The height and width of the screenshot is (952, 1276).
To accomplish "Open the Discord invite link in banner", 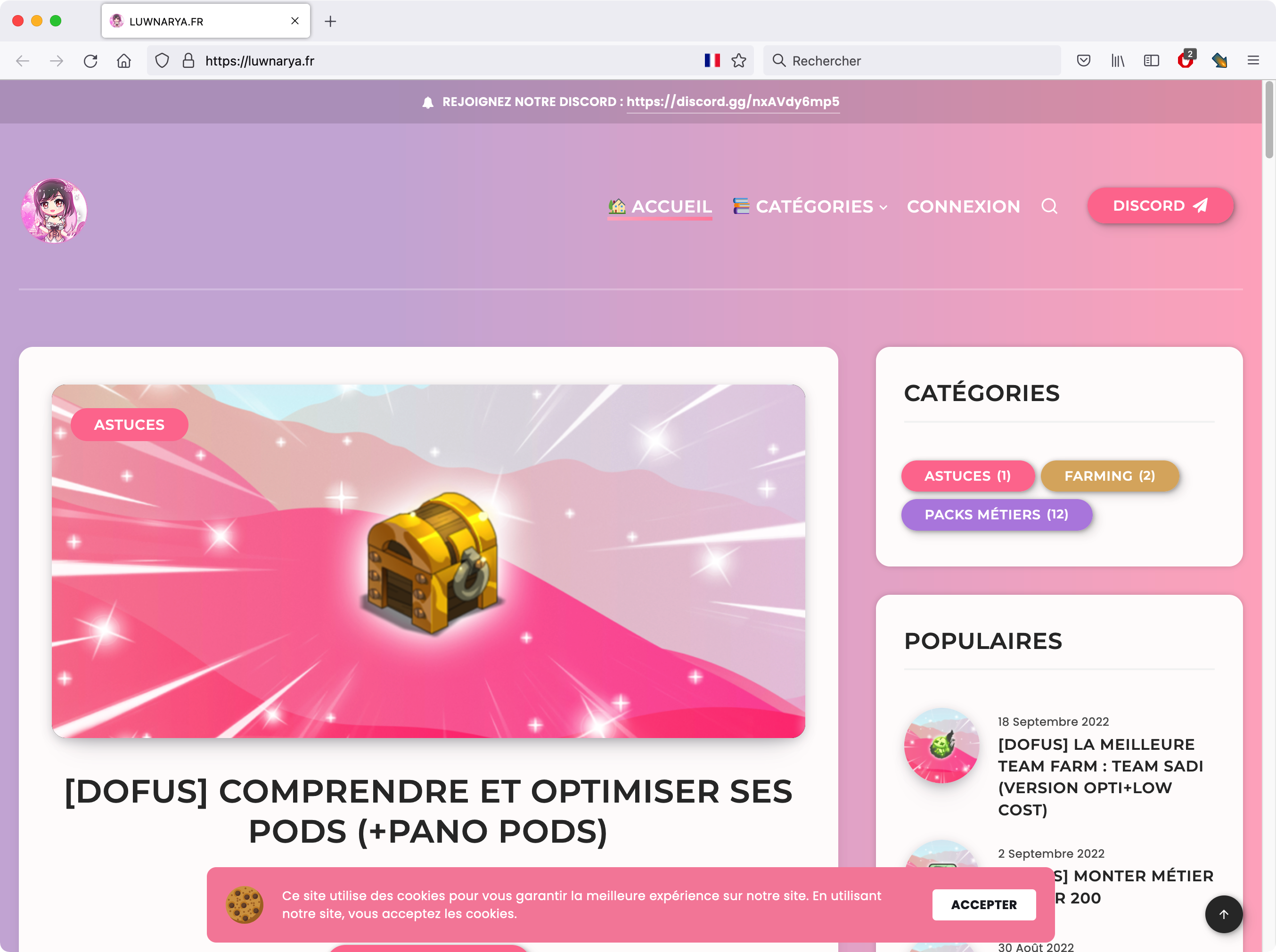I will 733,101.
